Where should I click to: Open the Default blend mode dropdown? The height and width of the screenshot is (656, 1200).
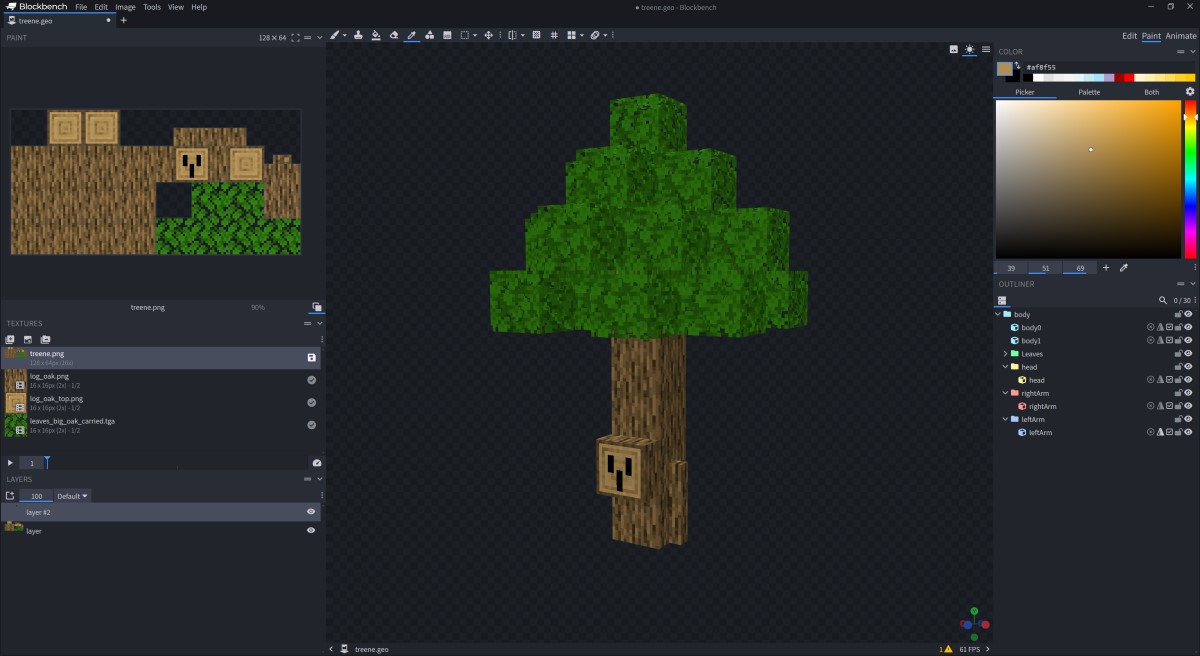click(x=73, y=496)
